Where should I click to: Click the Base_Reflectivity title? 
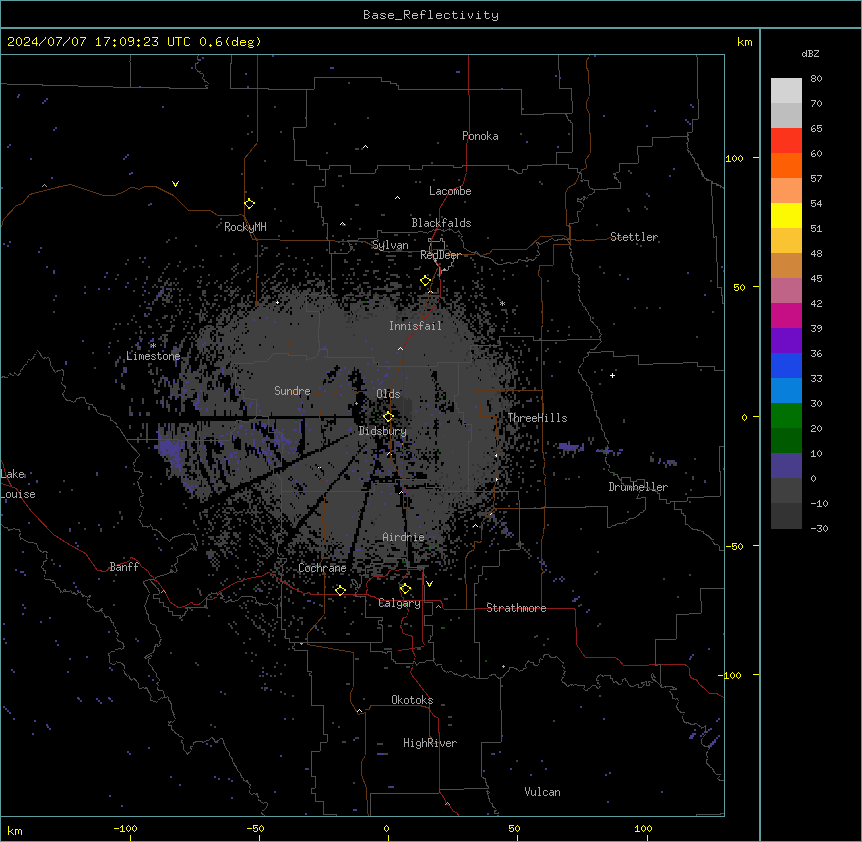(x=431, y=15)
